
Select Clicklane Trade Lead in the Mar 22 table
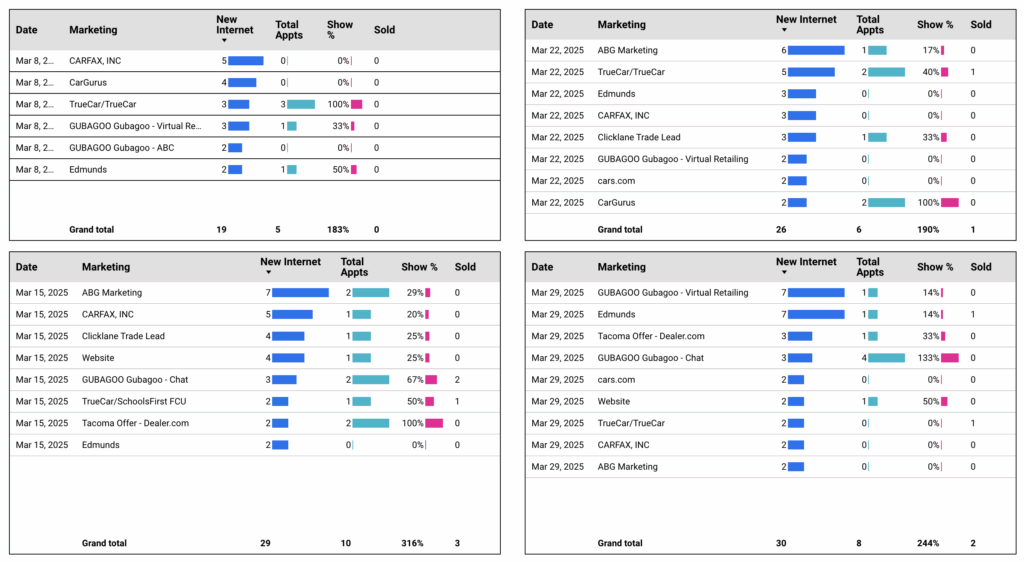click(640, 138)
